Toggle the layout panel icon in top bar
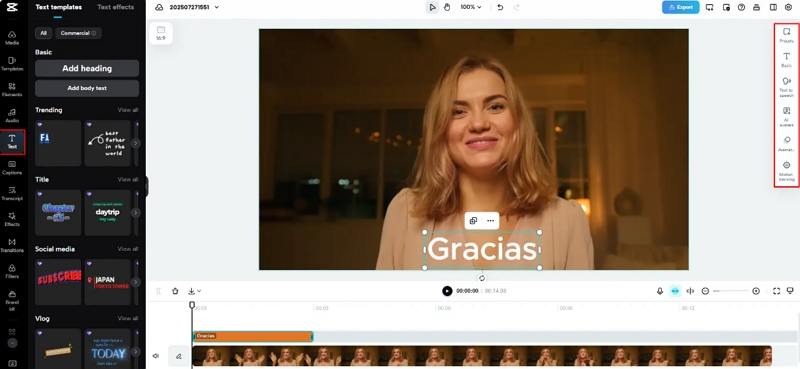The height and width of the screenshot is (369, 800). tap(773, 7)
